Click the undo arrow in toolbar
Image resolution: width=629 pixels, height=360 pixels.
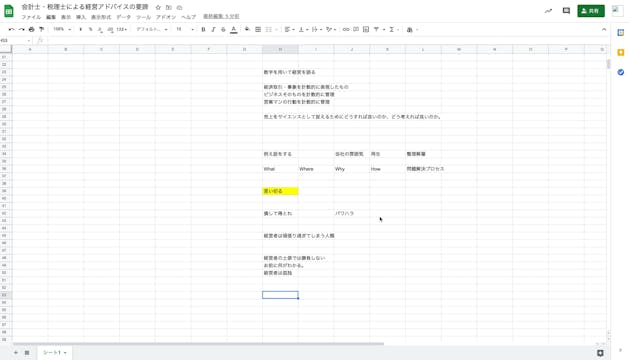(x=11, y=29)
